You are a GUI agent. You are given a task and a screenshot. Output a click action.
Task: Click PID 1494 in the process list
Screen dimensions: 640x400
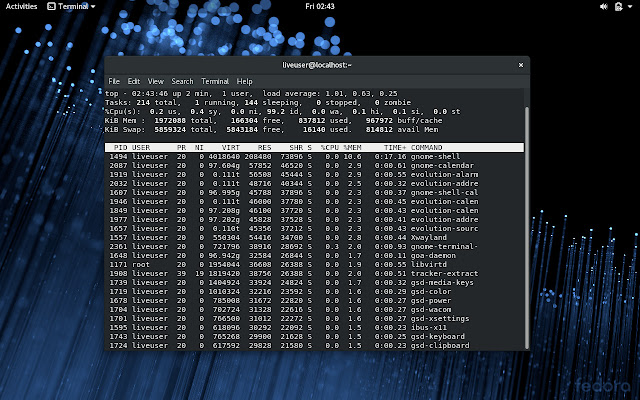(x=118, y=156)
